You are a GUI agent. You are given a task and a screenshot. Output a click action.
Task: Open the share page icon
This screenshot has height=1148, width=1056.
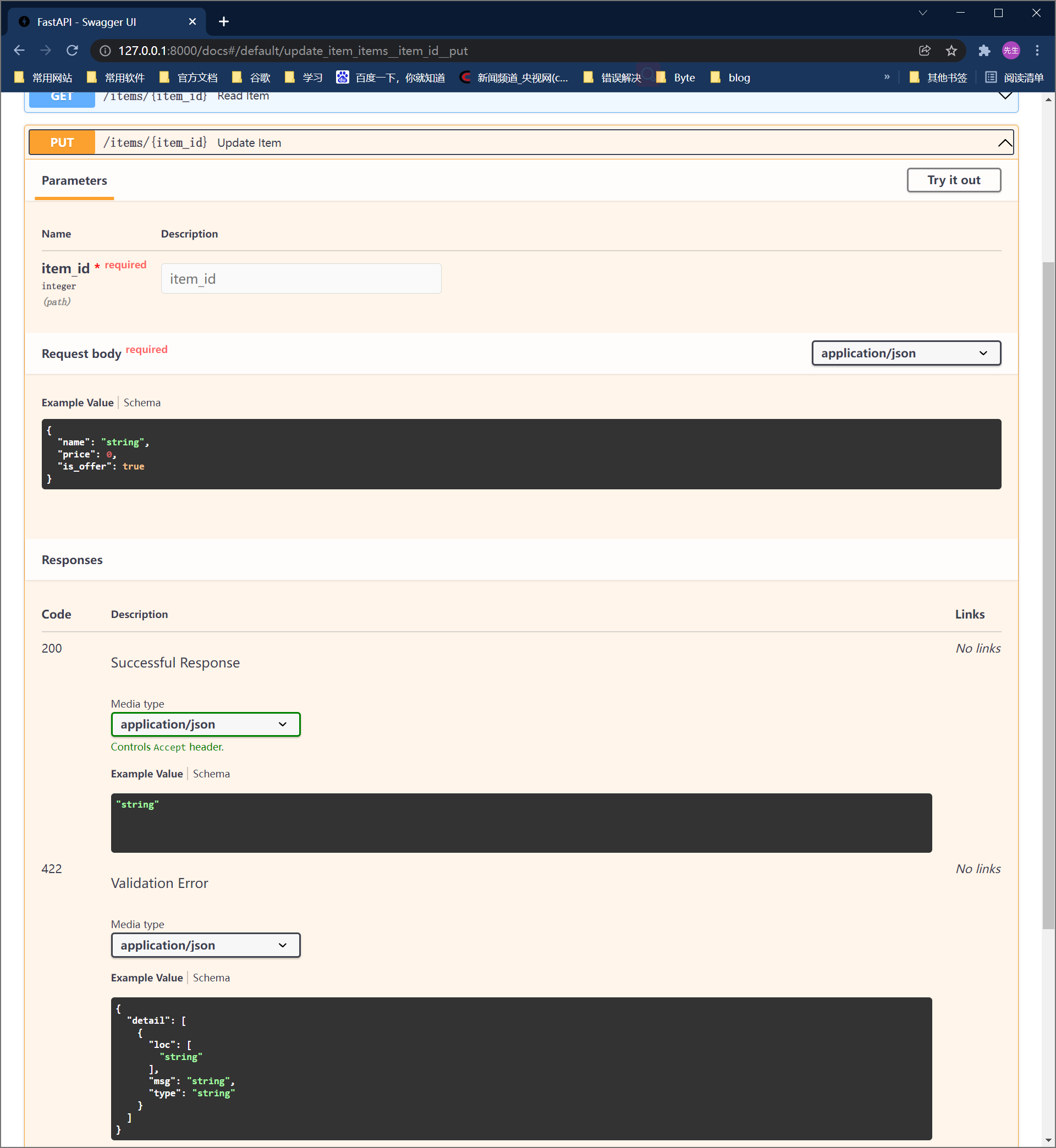coord(925,51)
